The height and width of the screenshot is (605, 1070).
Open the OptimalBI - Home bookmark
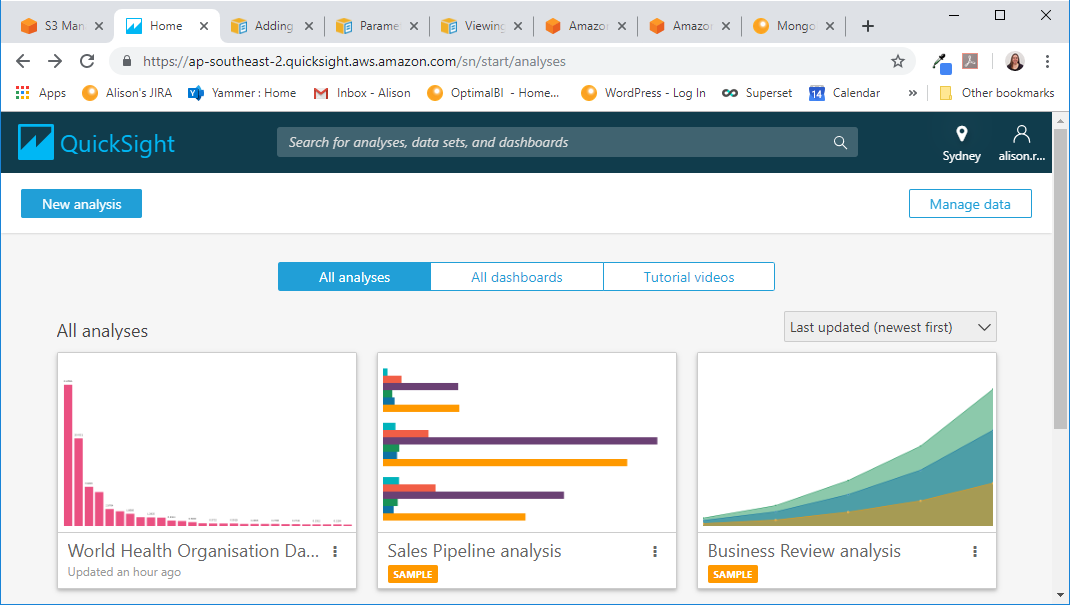click(x=493, y=93)
